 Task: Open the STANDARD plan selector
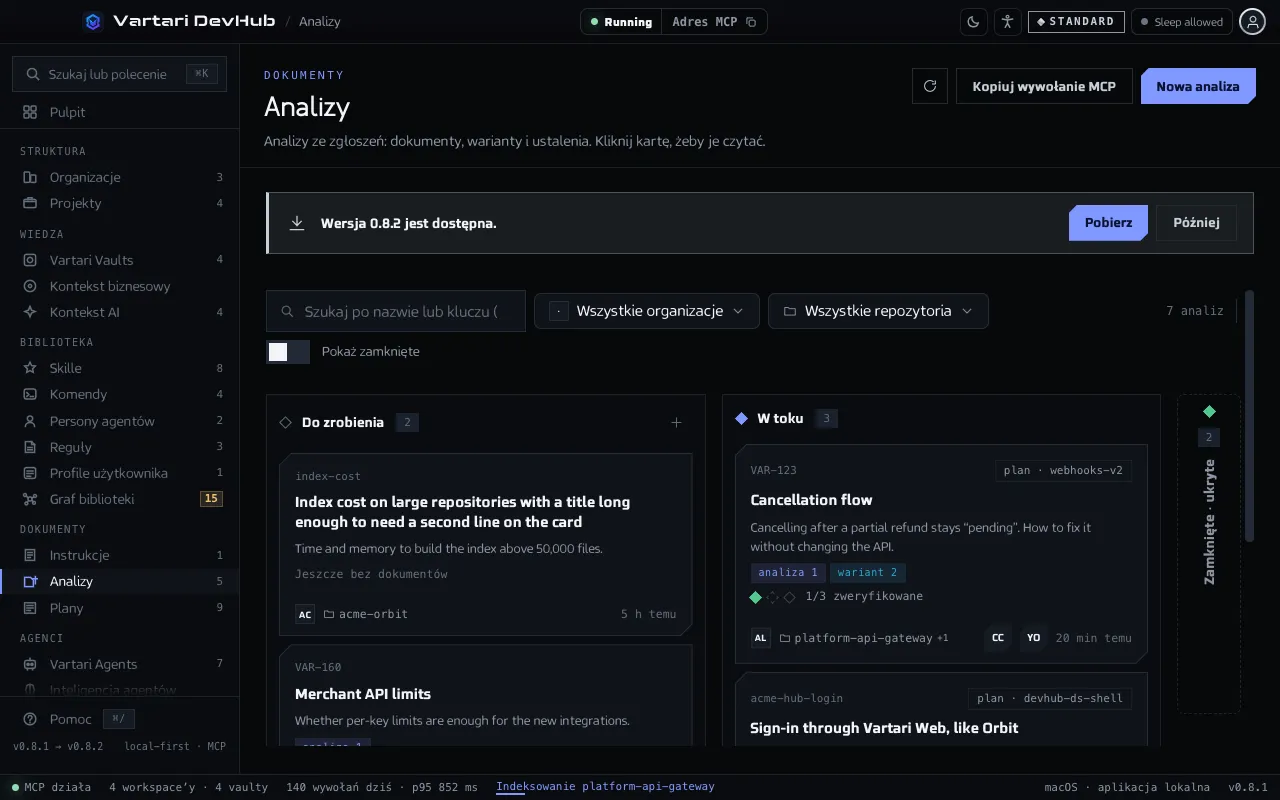(x=1076, y=21)
